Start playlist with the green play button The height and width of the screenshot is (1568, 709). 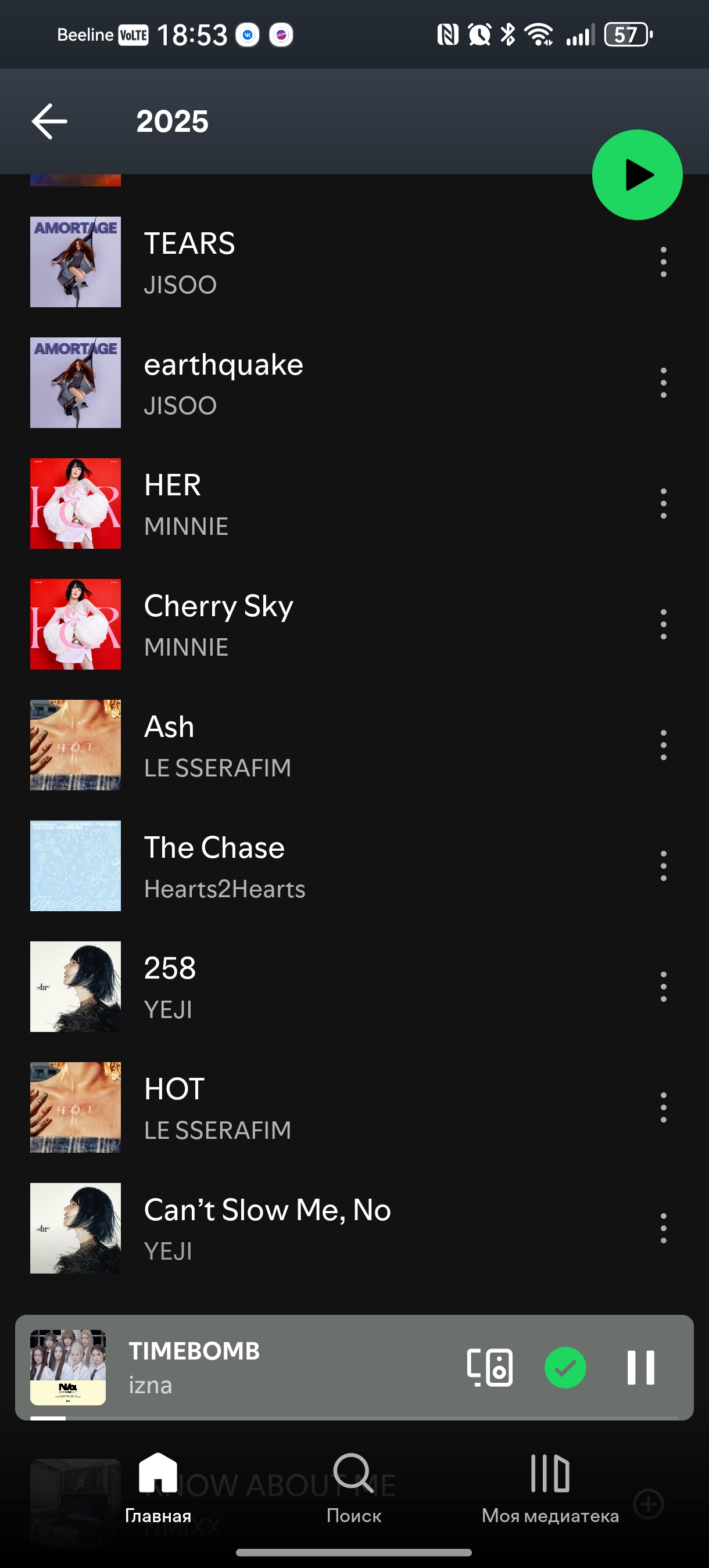(x=637, y=175)
